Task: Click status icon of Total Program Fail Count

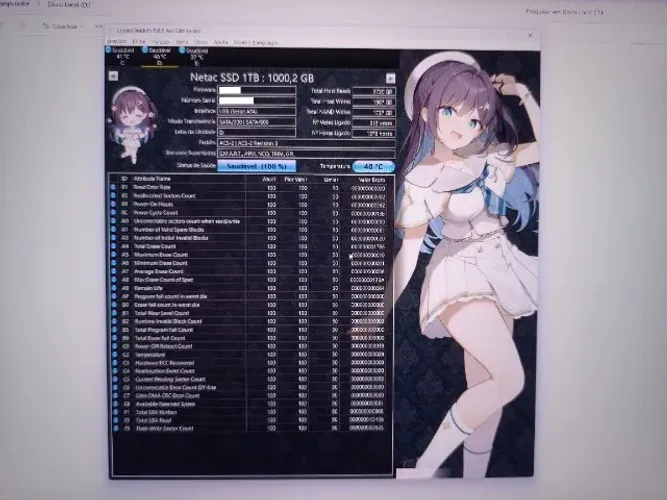Action: point(114,330)
